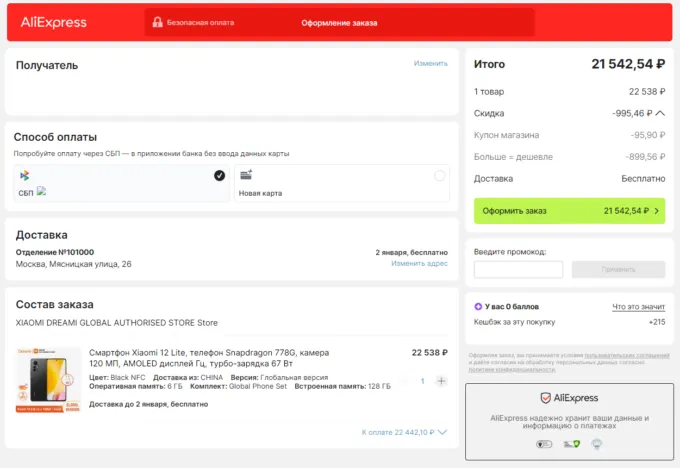
Task: Click the arrow on Оформить заказ button
Action: (x=657, y=211)
